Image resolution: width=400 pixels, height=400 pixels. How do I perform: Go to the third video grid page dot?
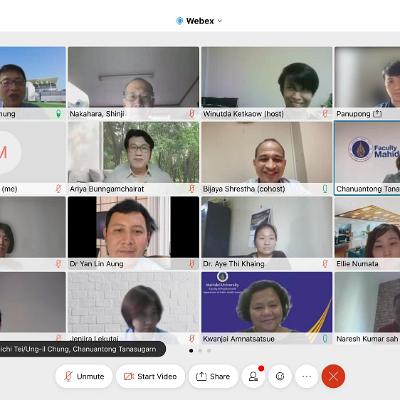(x=209, y=351)
